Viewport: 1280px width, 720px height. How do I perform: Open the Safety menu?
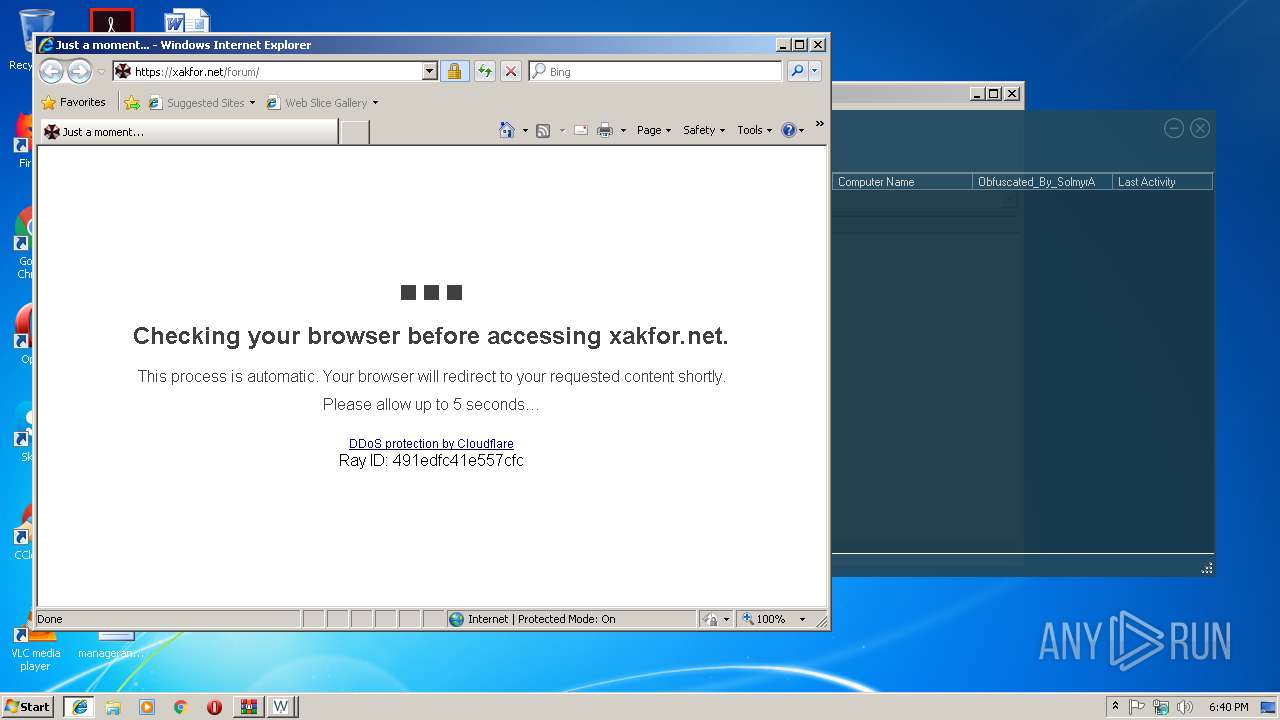coord(704,130)
